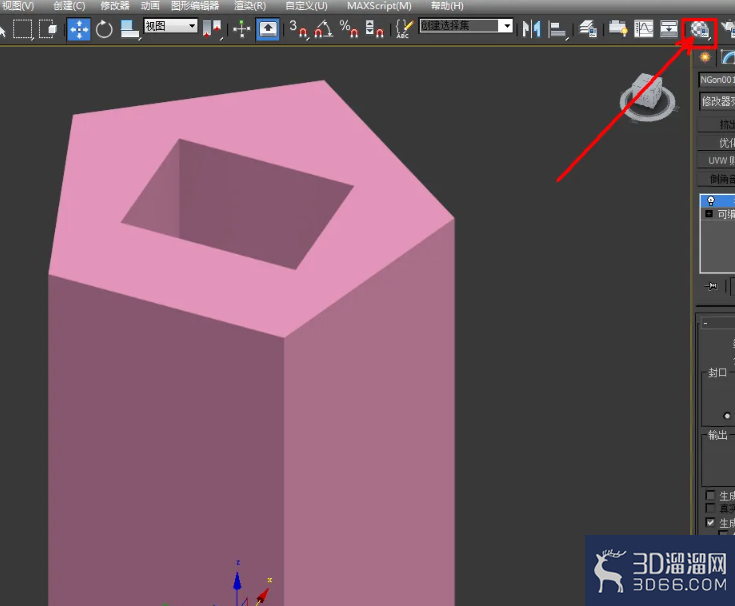Activate the Select and Scale tool
Viewport: 735px width, 606px height.
point(129,29)
